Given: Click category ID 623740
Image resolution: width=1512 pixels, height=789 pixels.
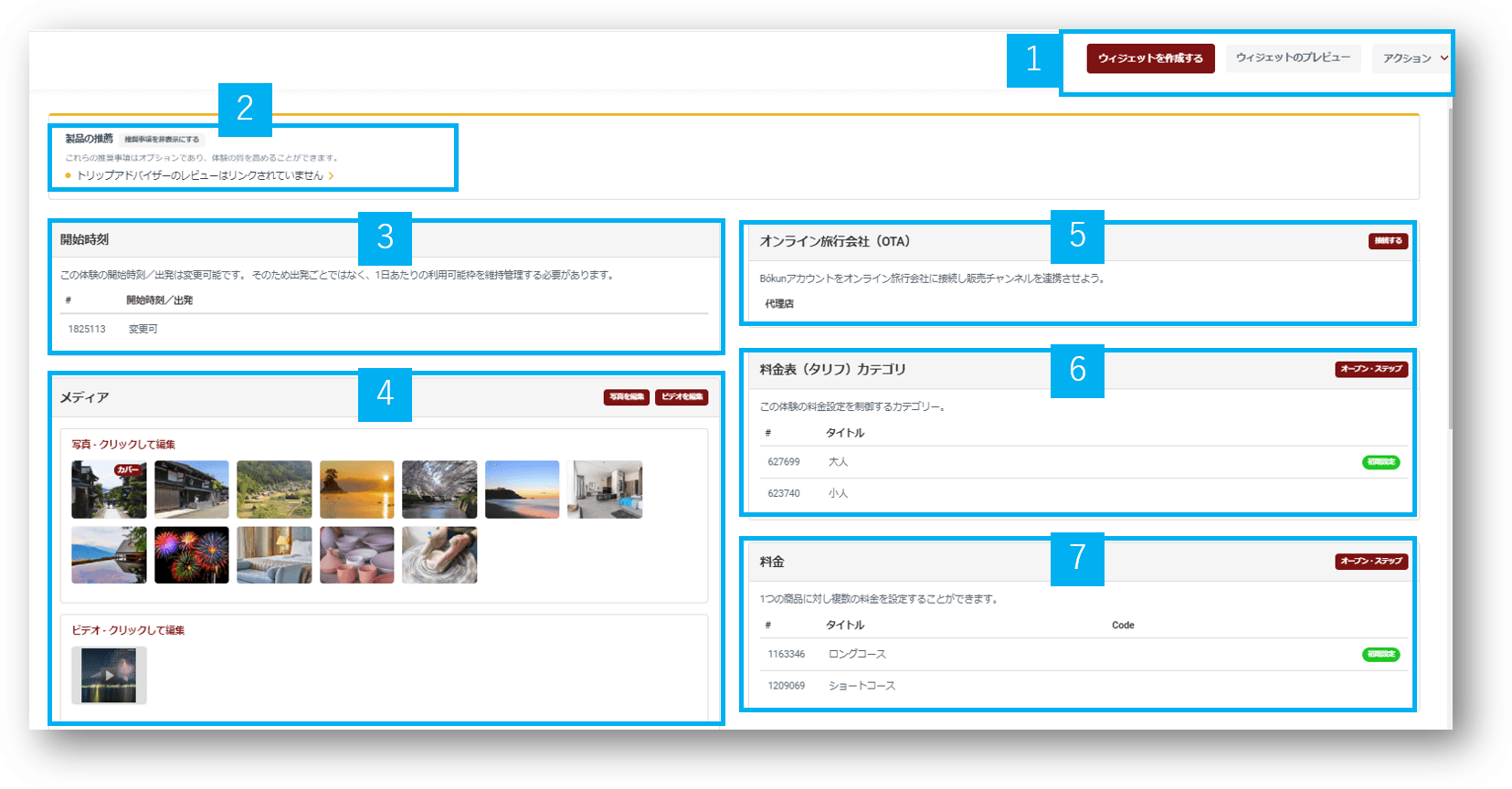Looking at the screenshot, I should (784, 493).
